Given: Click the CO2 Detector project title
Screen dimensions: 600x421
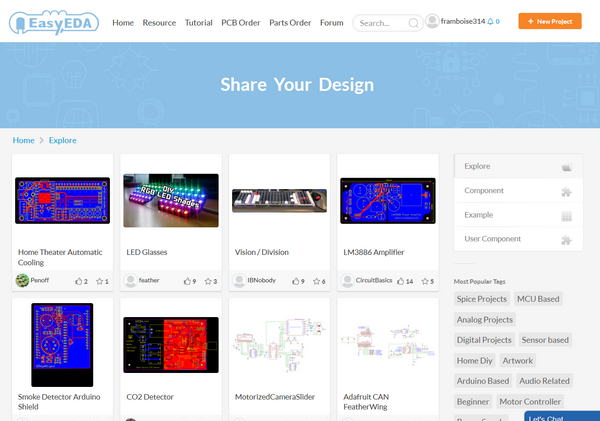Looking at the screenshot, I should tap(150, 397).
